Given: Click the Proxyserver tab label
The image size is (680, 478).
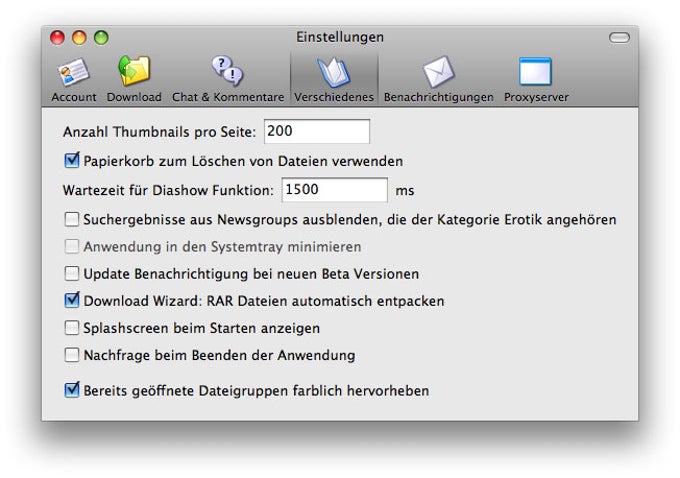Looking at the screenshot, I should click(536, 97).
